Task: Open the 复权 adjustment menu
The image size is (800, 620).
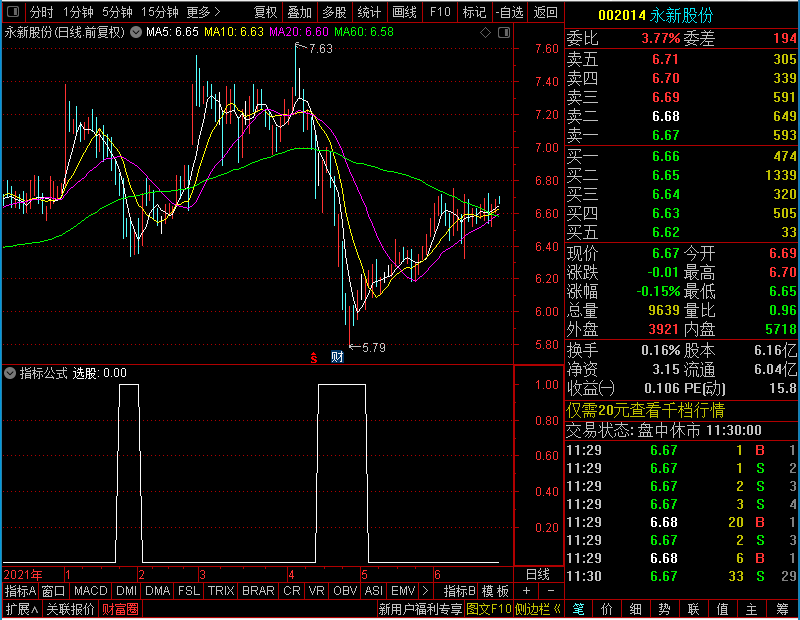Action: 265,12
